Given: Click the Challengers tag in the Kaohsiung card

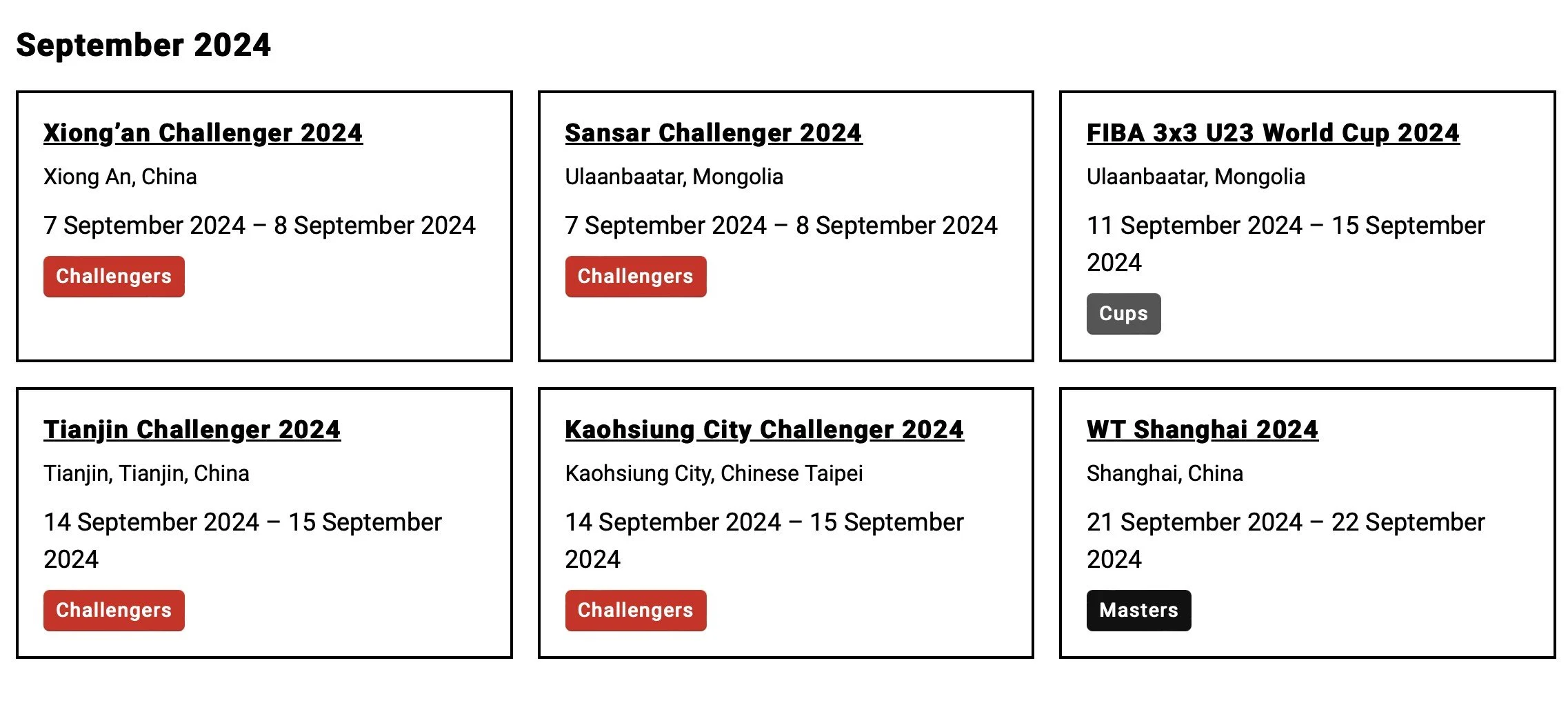Looking at the screenshot, I should [x=635, y=611].
